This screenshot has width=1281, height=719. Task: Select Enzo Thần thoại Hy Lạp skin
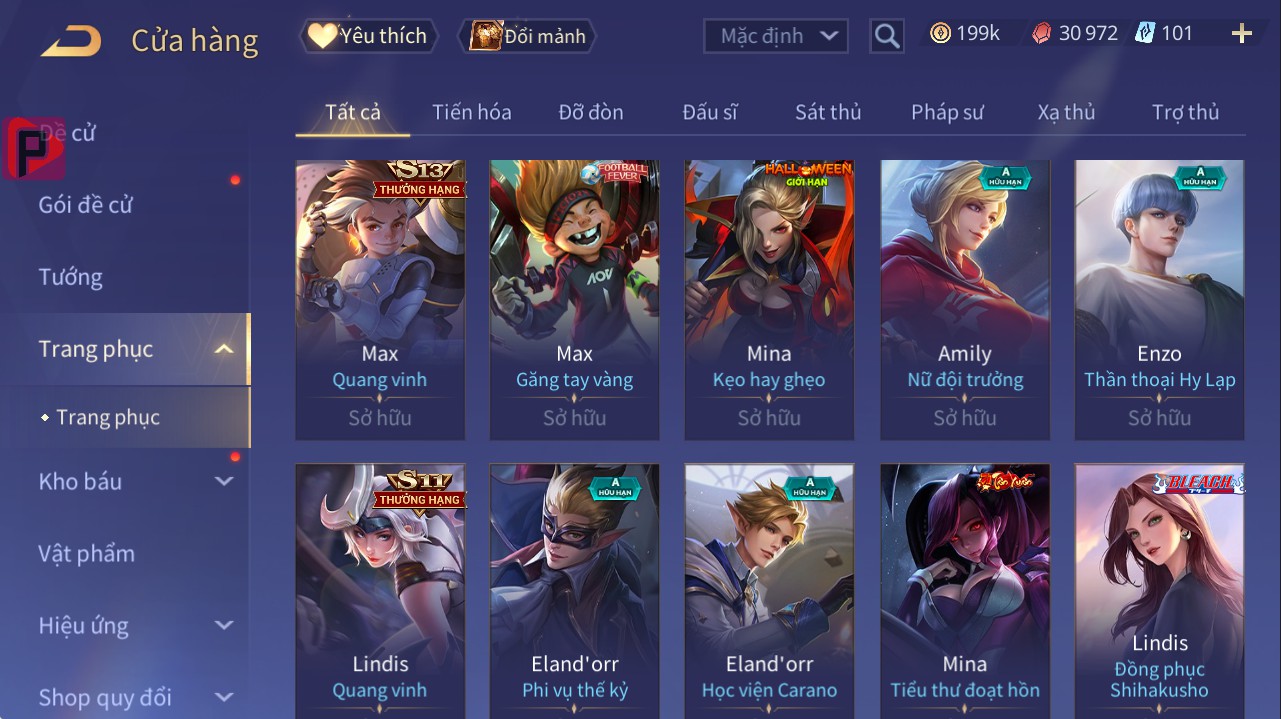click(x=1159, y=300)
